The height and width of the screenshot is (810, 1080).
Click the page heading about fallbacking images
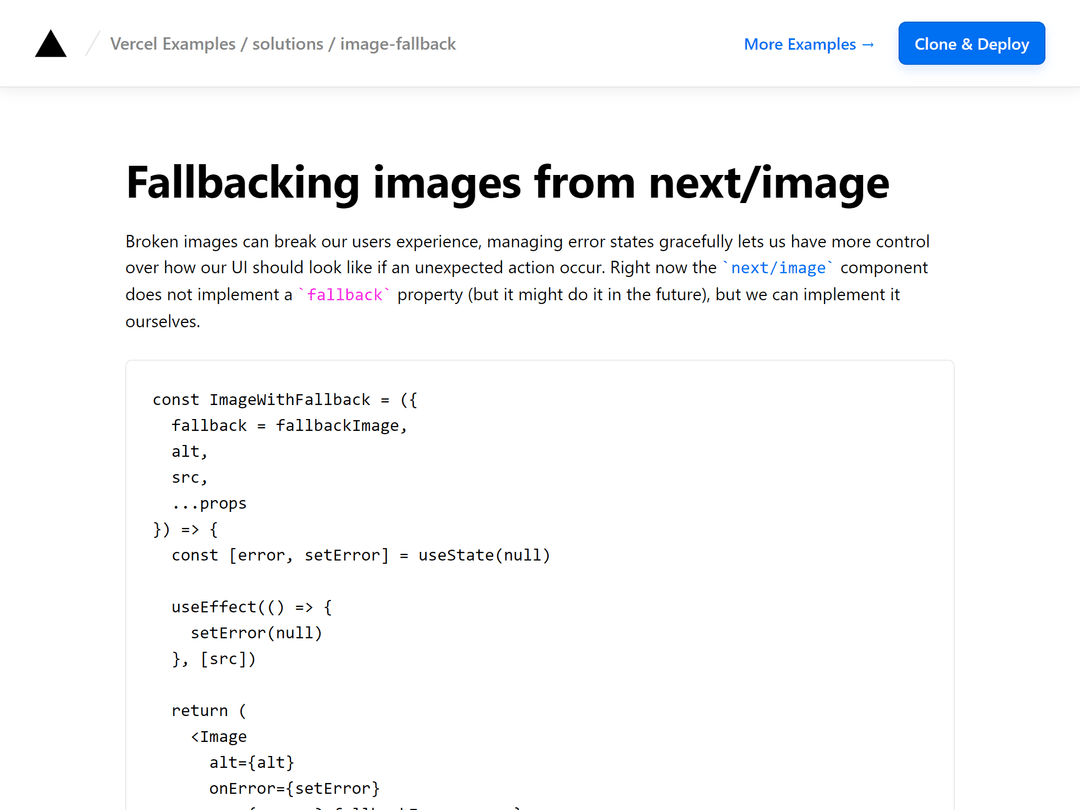click(507, 183)
